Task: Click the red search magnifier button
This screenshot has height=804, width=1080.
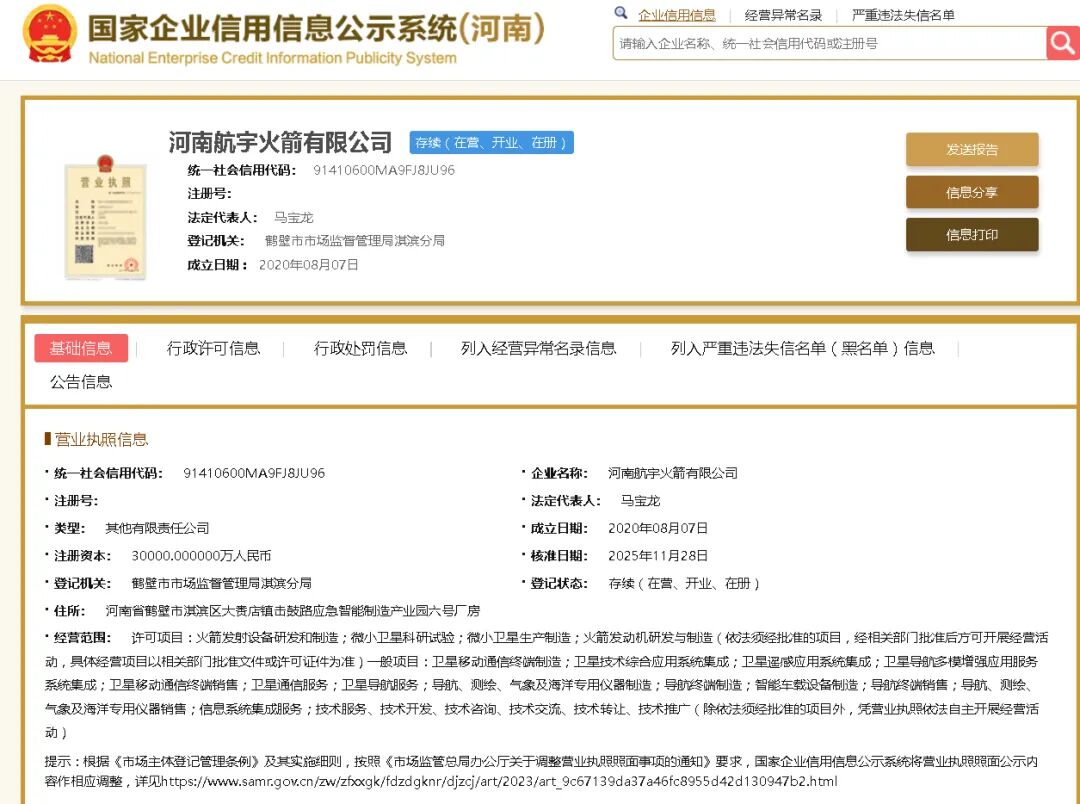Action: tap(1061, 43)
